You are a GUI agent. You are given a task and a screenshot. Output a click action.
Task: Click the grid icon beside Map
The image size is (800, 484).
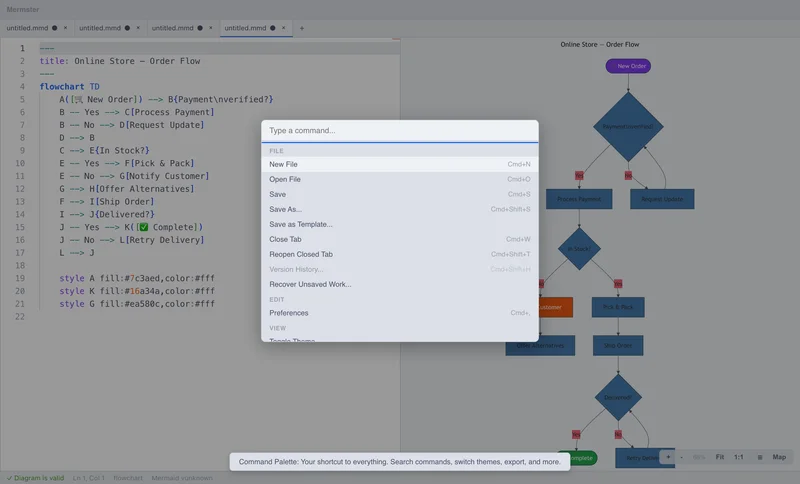pos(760,457)
